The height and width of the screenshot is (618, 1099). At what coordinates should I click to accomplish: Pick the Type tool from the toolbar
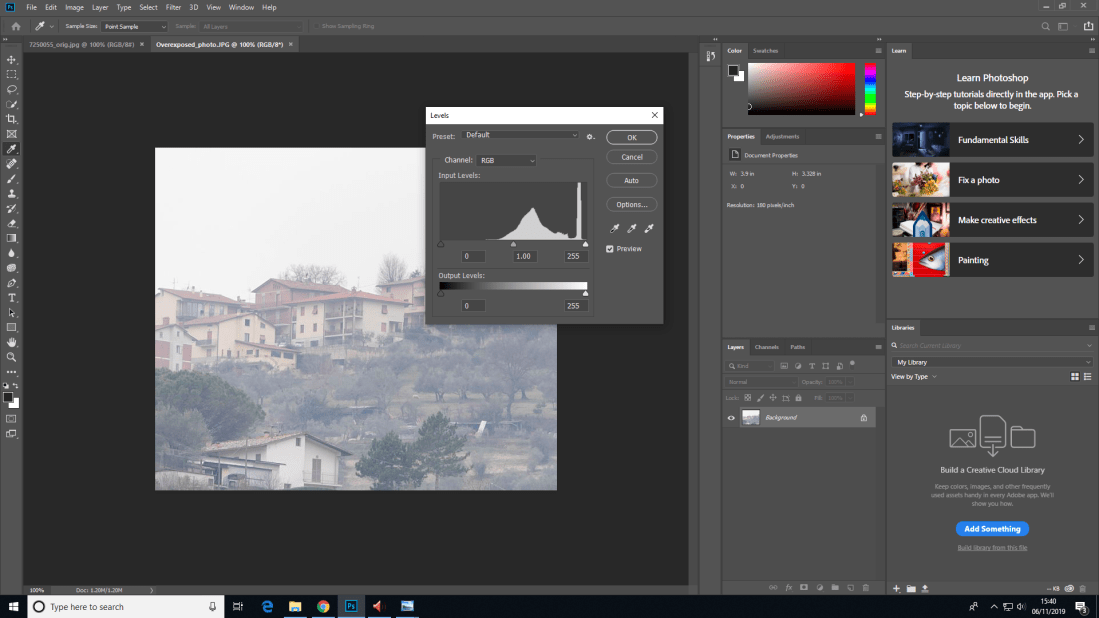[12, 298]
